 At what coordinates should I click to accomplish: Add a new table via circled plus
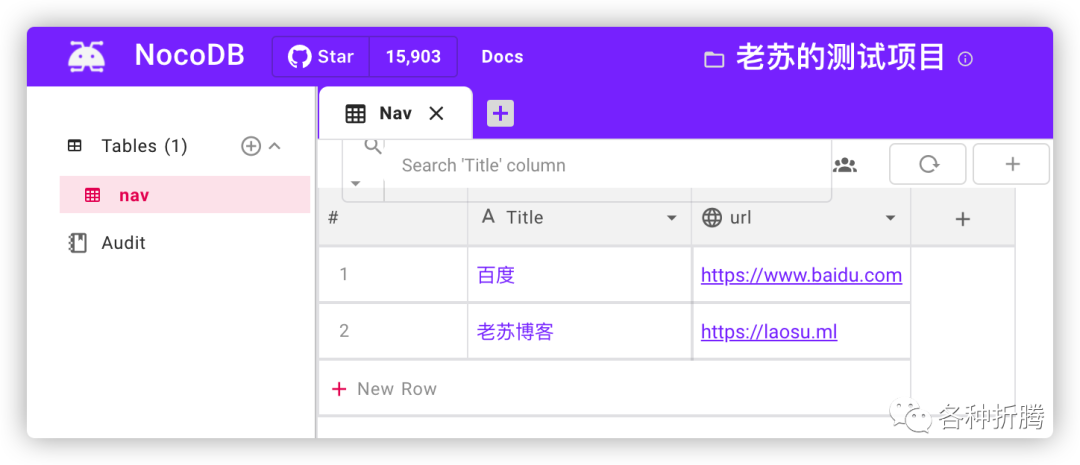click(x=251, y=146)
